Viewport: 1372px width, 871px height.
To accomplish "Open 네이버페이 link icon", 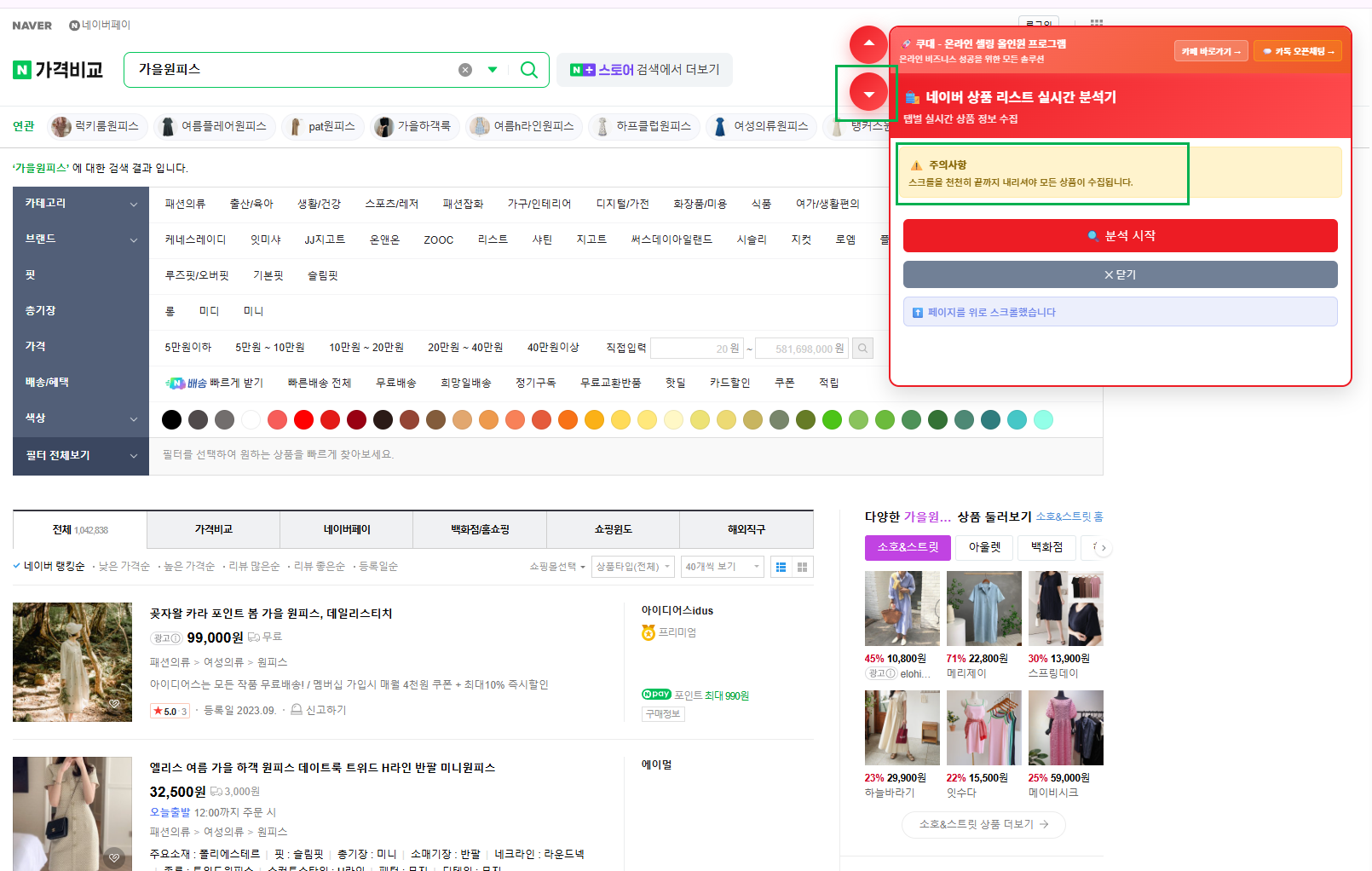I will click(x=74, y=26).
